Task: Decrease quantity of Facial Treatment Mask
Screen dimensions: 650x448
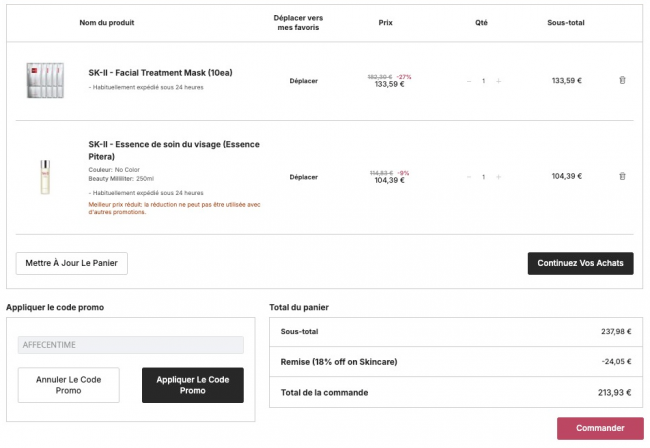Action: (469, 81)
